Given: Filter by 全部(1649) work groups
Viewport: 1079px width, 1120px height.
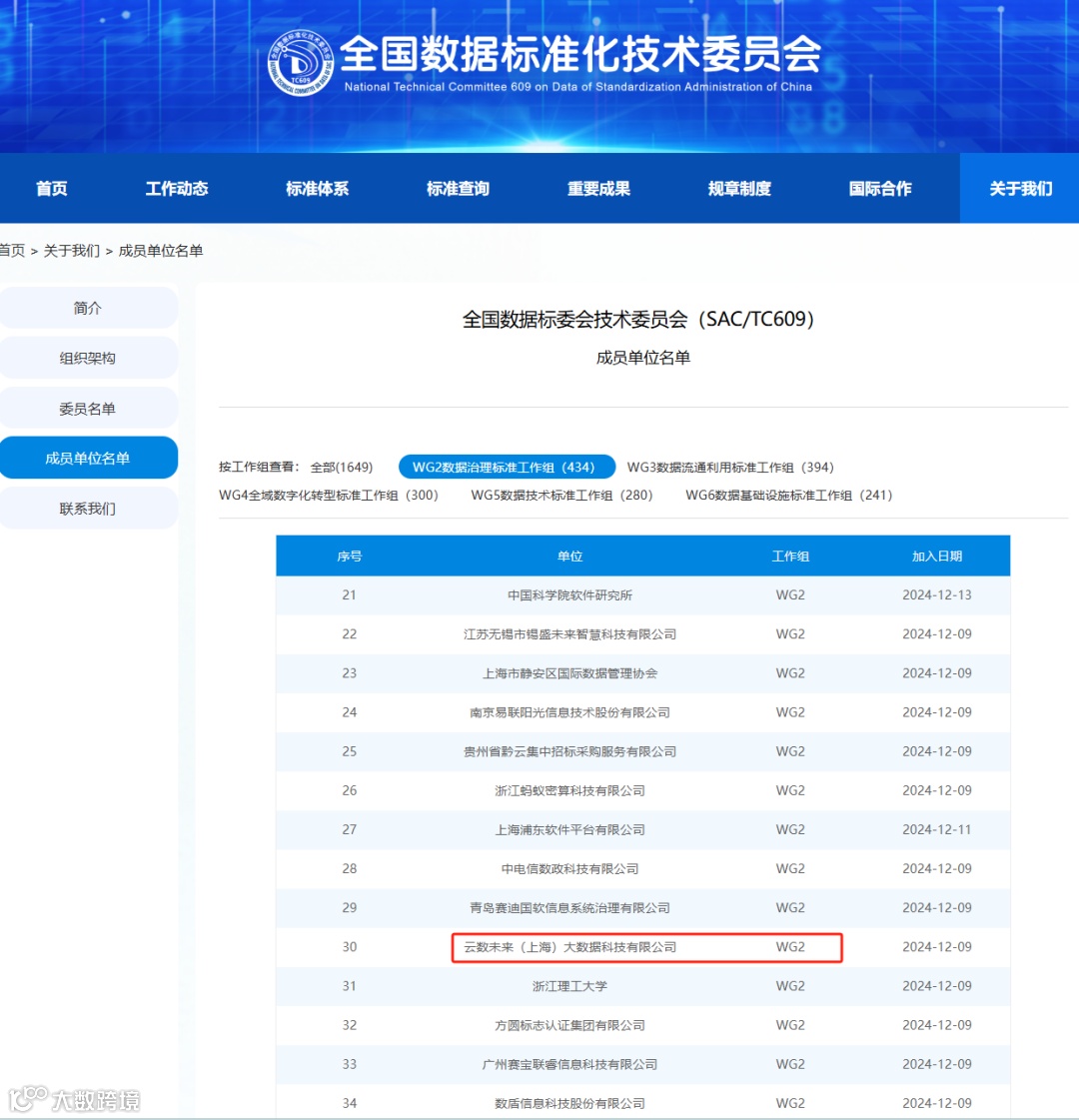Looking at the screenshot, I should click(342, 468).
